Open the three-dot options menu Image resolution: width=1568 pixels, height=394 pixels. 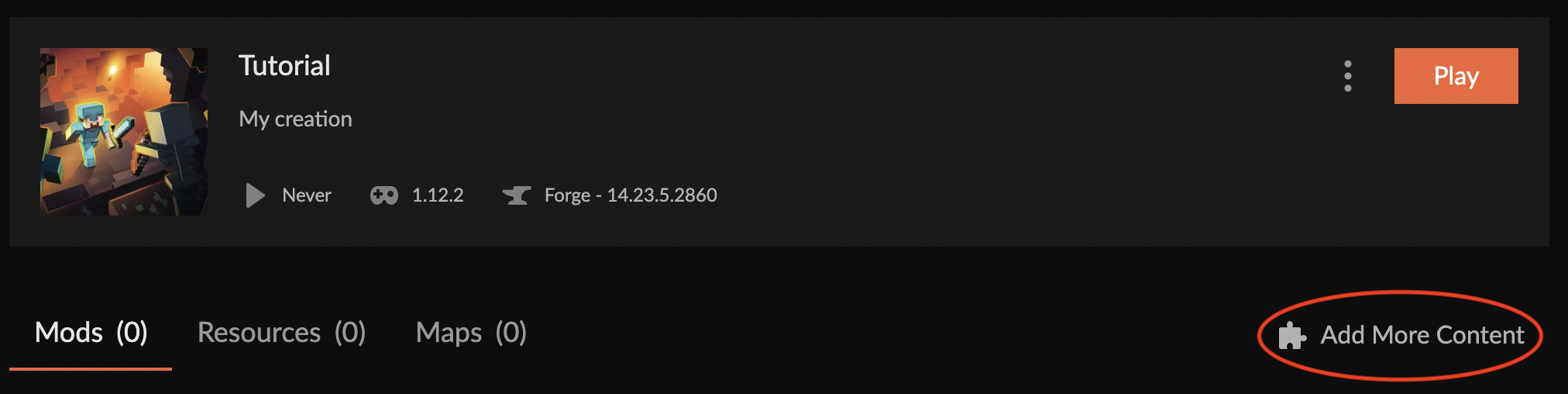click(x=1348, y=76)
